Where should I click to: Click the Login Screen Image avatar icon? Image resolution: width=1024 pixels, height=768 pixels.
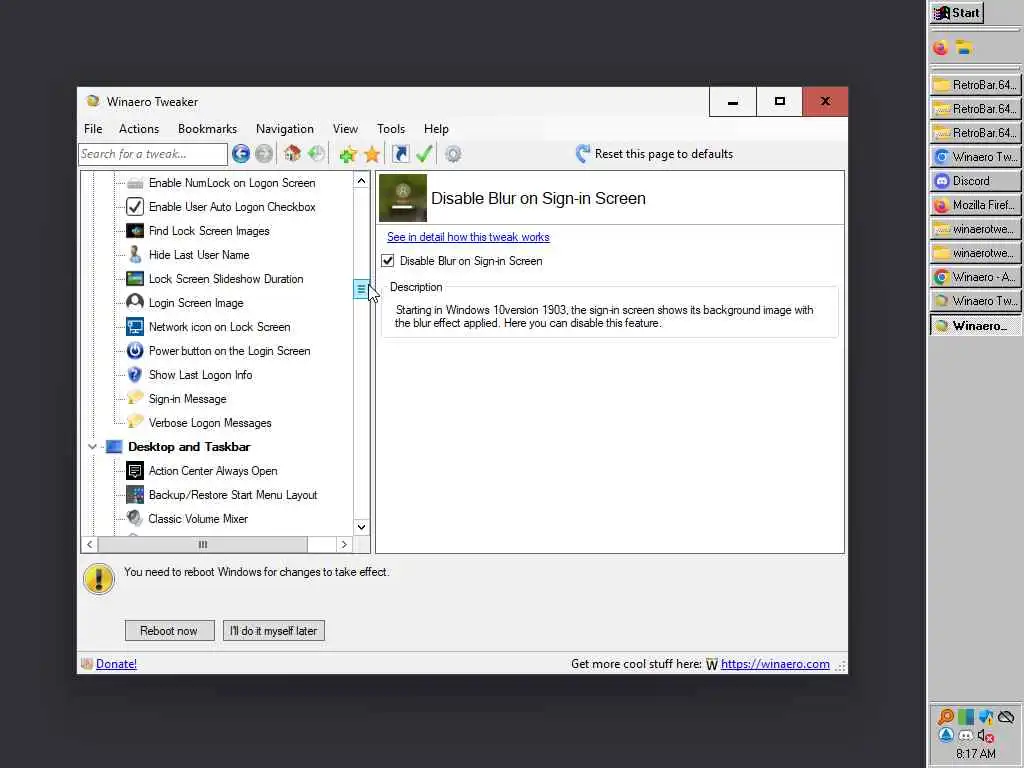pyautogui.click(x=135, y=302)
